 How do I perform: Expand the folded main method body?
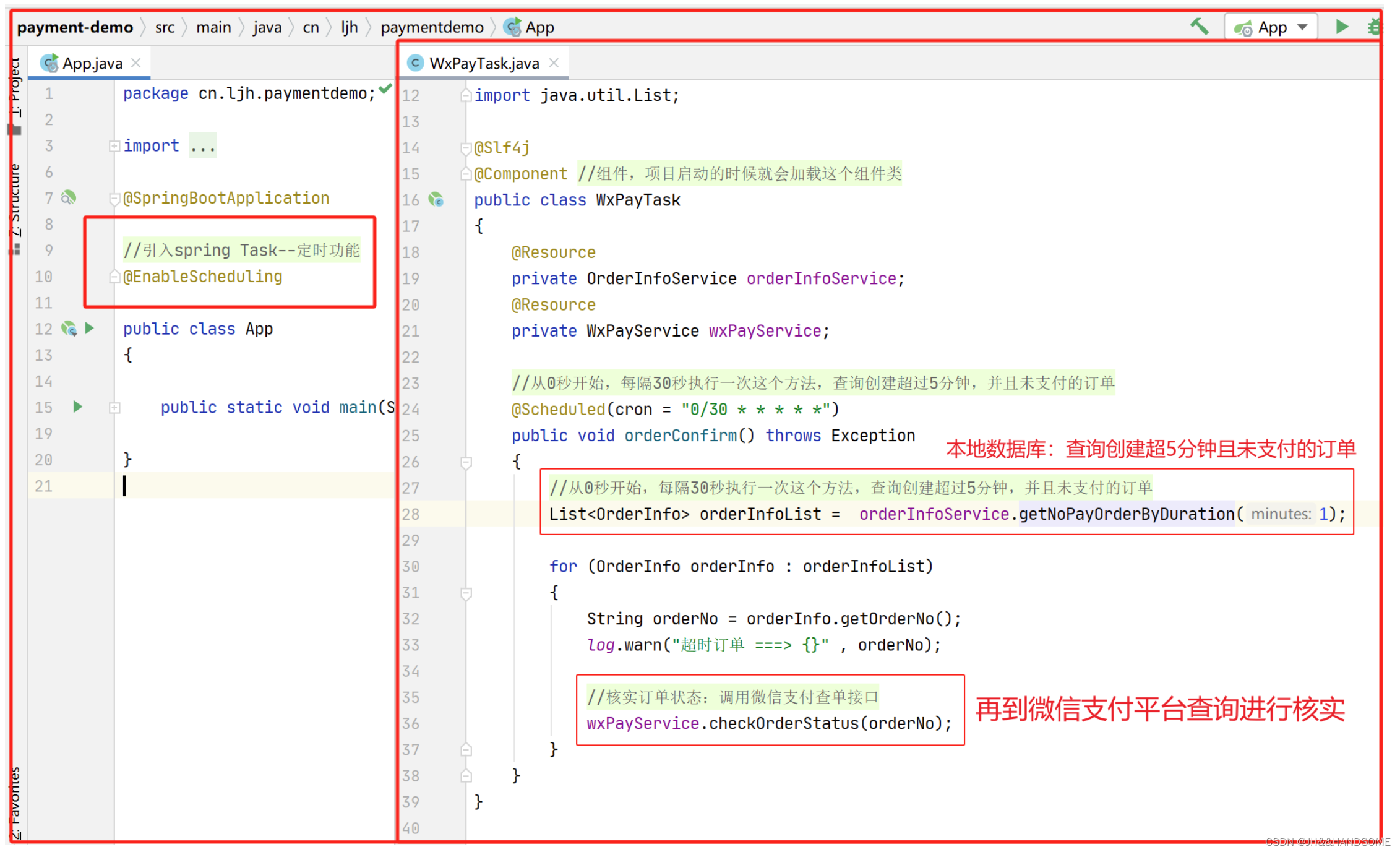114,408
